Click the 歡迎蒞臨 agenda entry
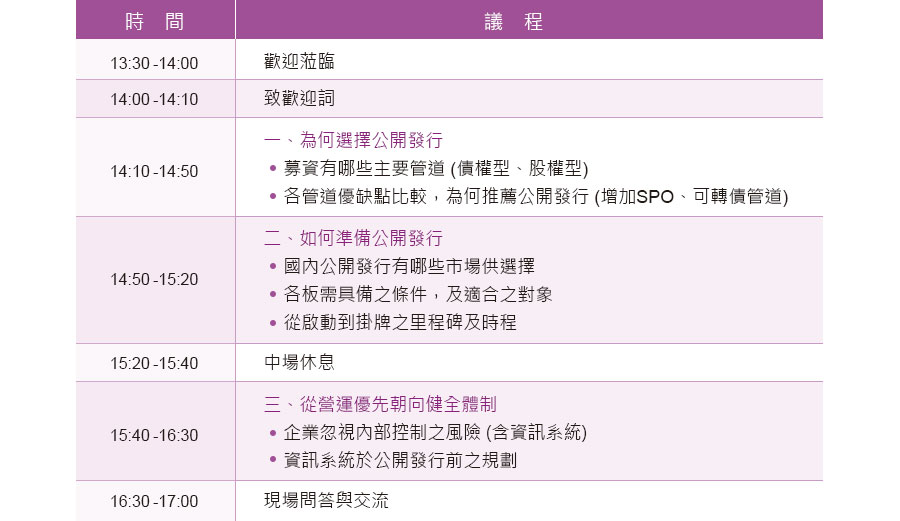 click(x=299, y=62)
